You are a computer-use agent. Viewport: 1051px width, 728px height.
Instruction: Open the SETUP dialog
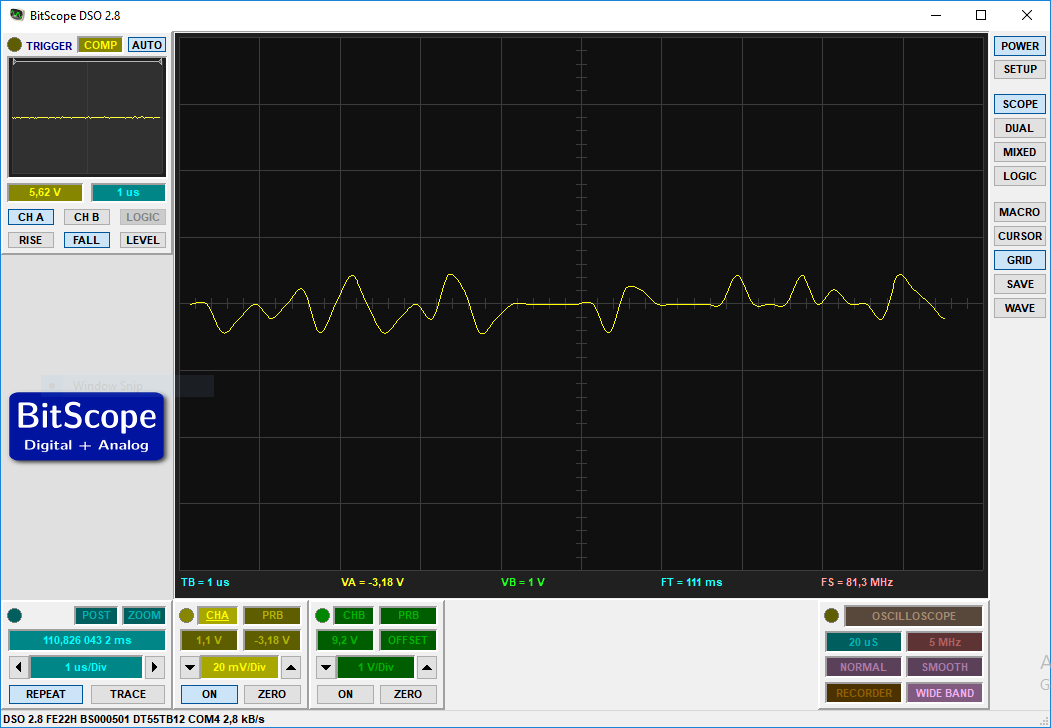[1019, 69]
